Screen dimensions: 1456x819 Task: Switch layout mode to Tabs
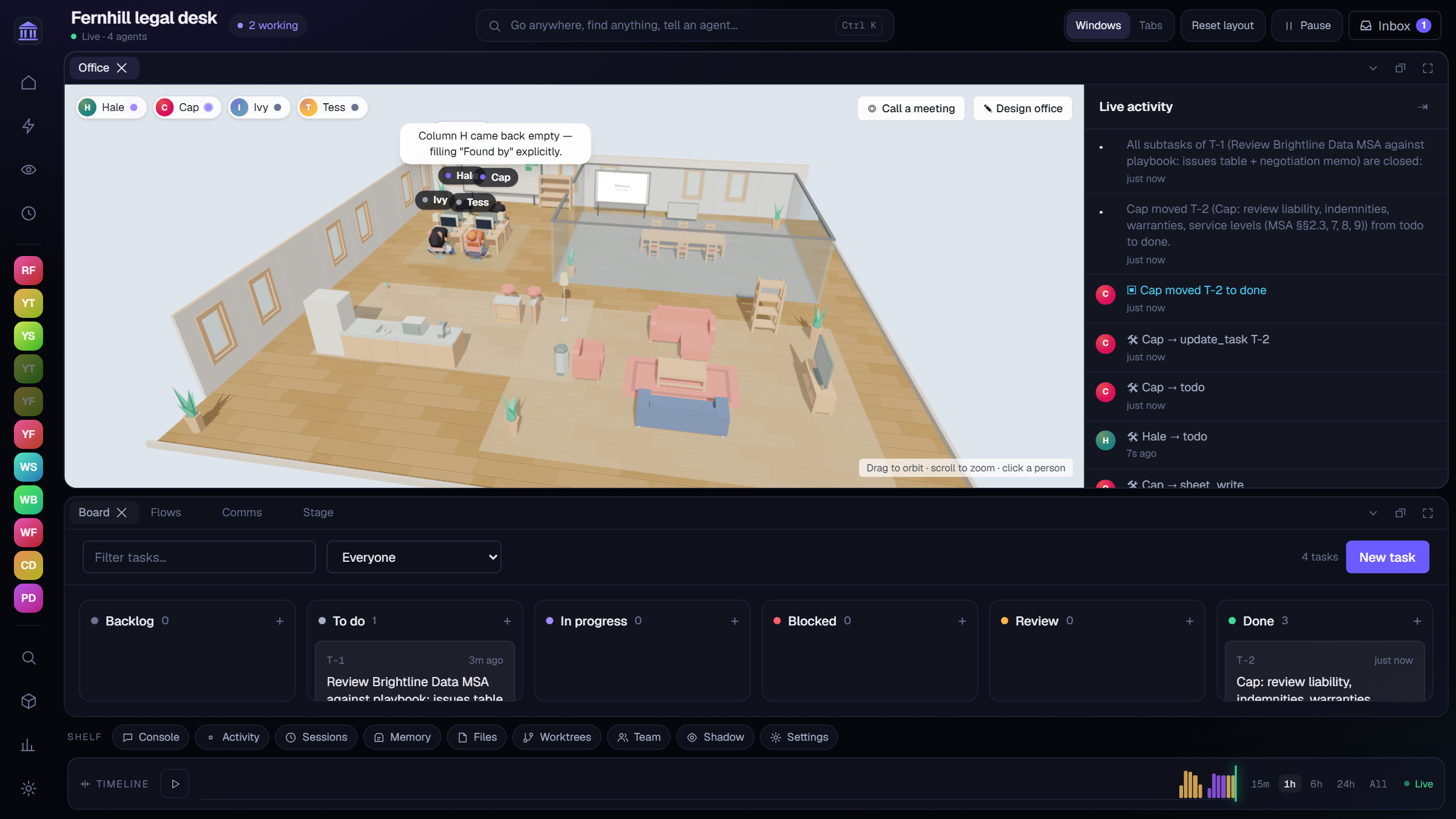(1150, 25)
